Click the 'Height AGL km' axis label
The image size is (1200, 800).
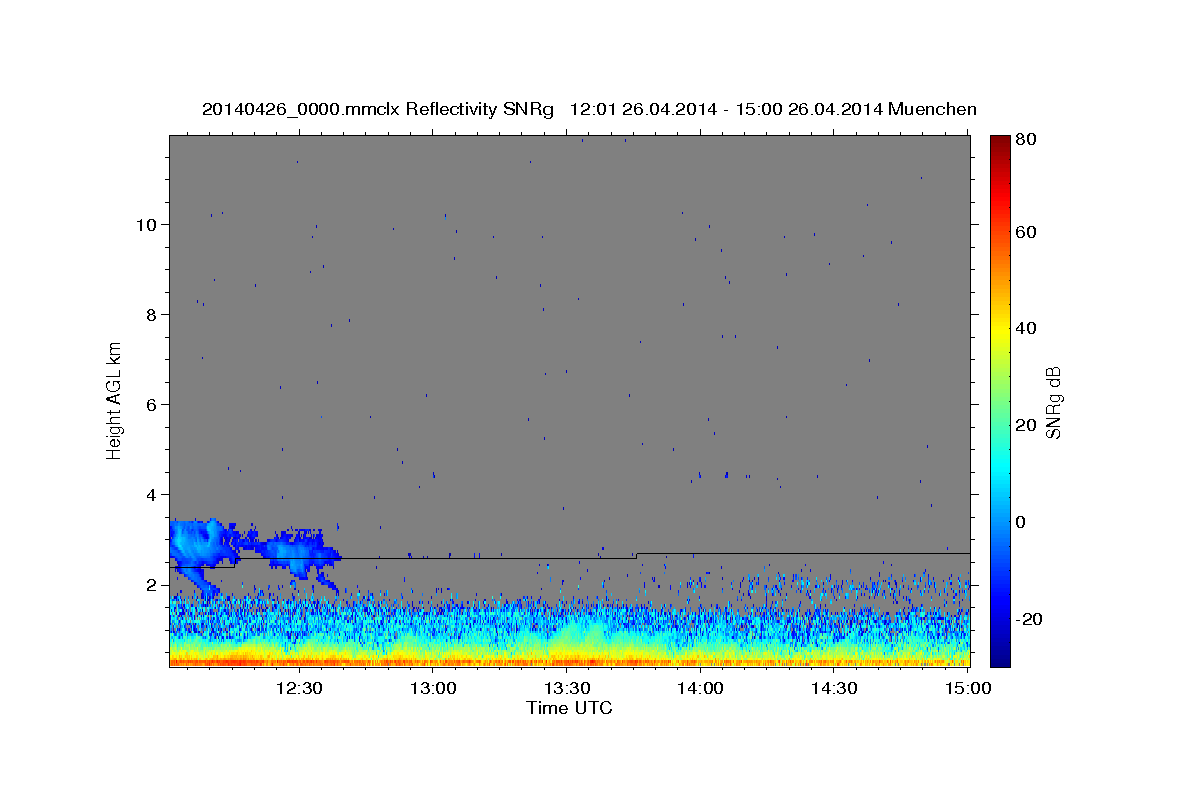(115, 401)
